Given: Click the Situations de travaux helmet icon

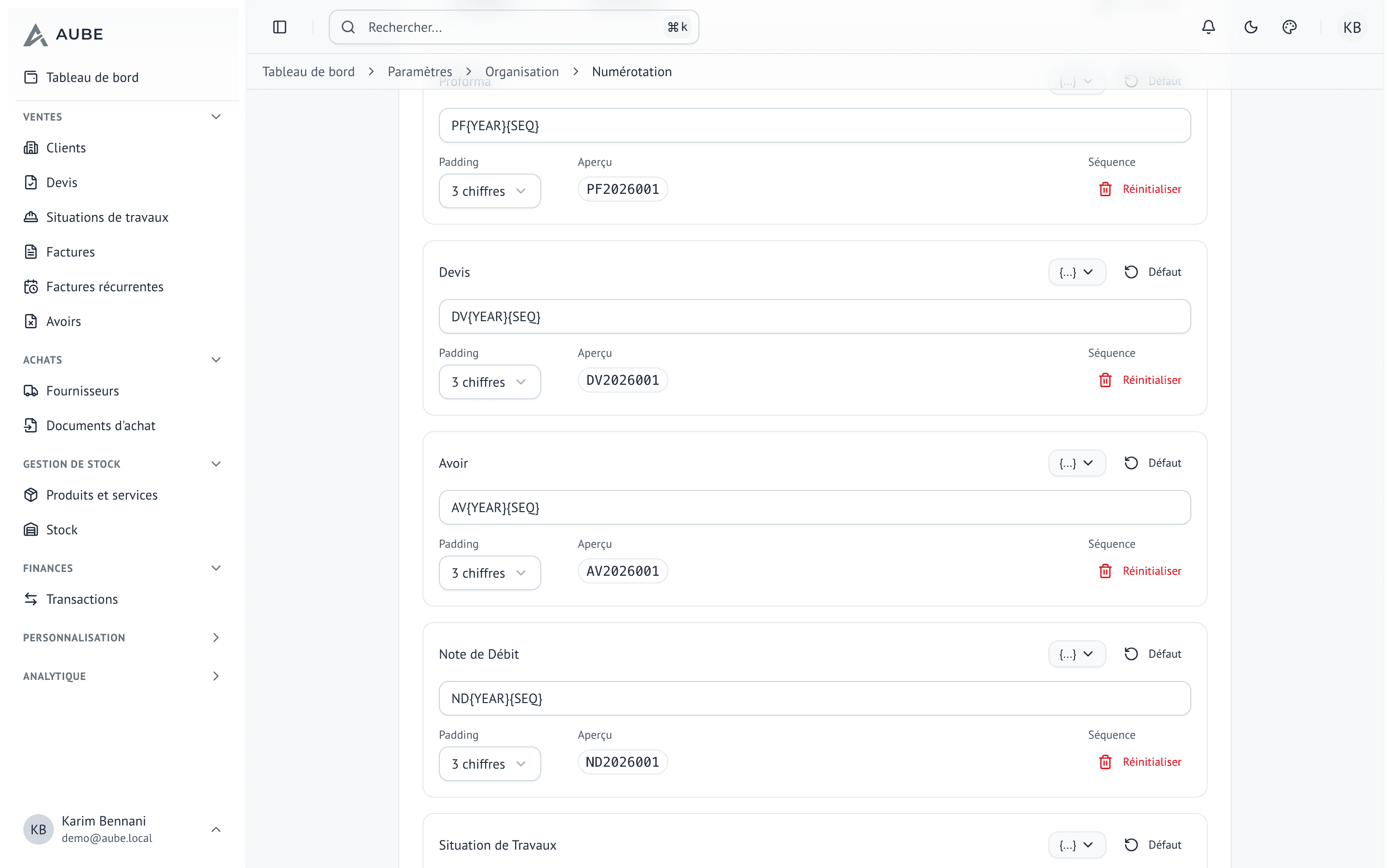Looking at the screenshot, I should tap(31, 217).
